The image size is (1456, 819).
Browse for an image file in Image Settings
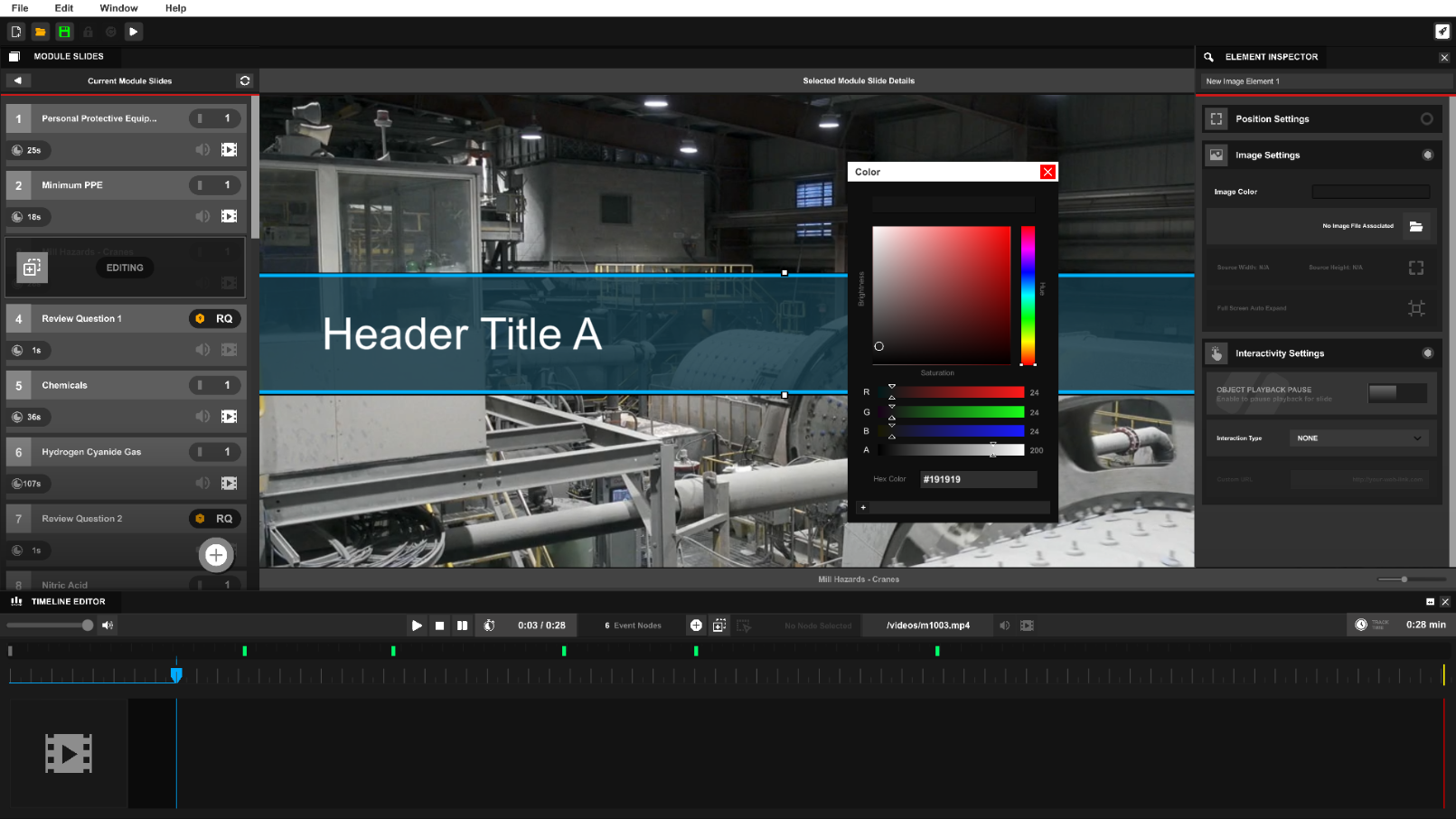point(1415,226)
